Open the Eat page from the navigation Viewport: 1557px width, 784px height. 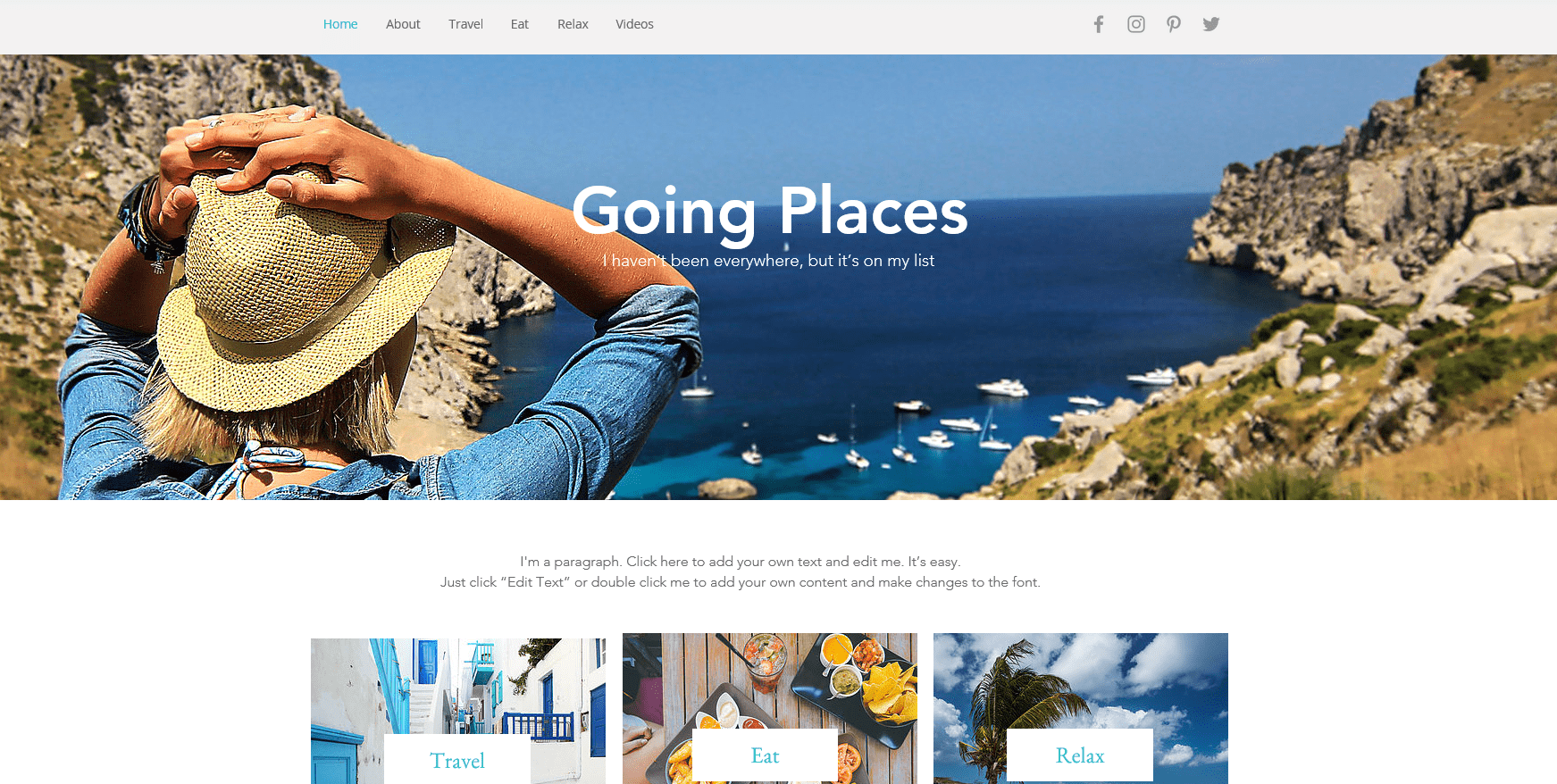[x=520, y=24]
